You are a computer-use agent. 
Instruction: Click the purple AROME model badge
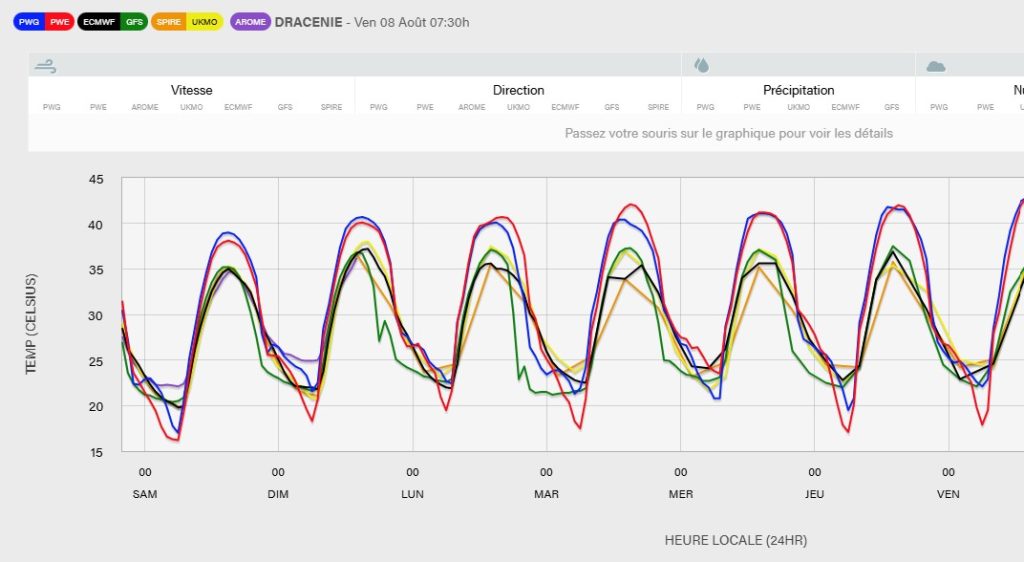coord(250,22)
